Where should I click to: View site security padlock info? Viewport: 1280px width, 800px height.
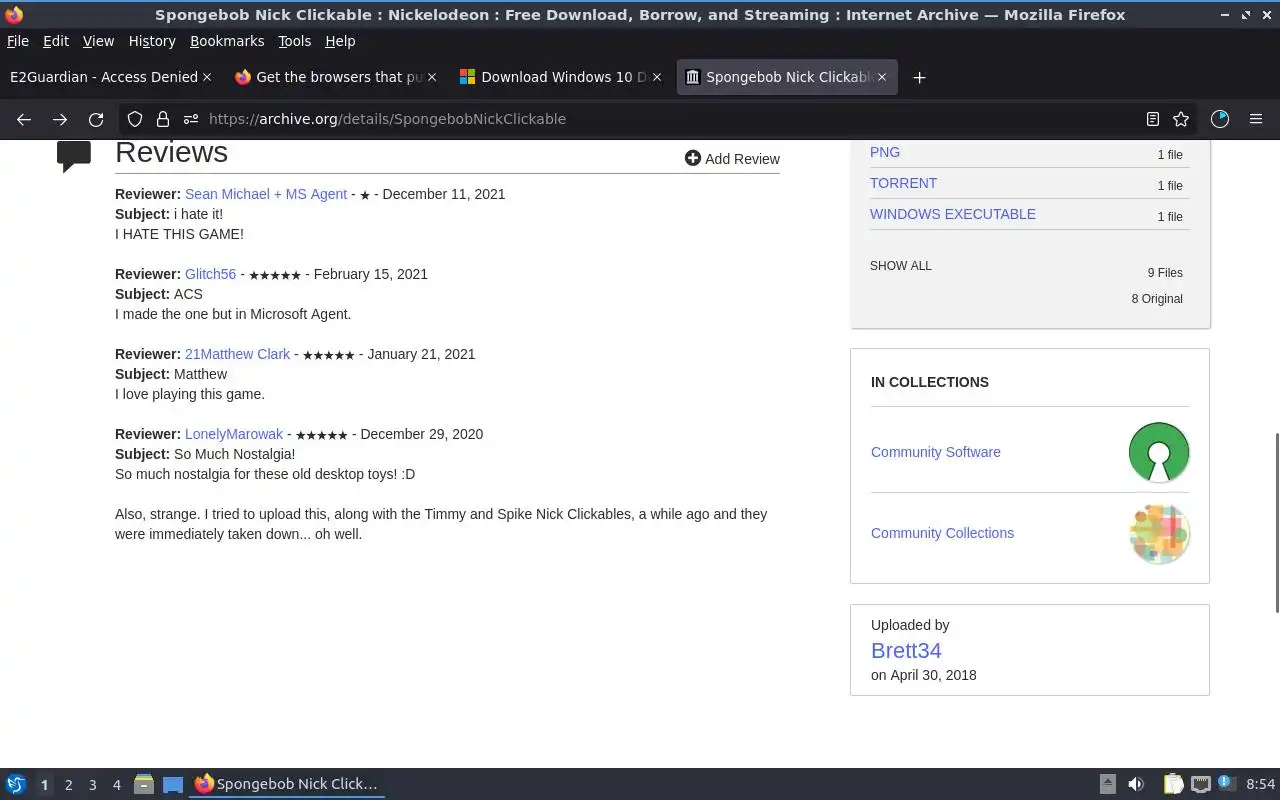pyautogui.click(x=162, y=119)
